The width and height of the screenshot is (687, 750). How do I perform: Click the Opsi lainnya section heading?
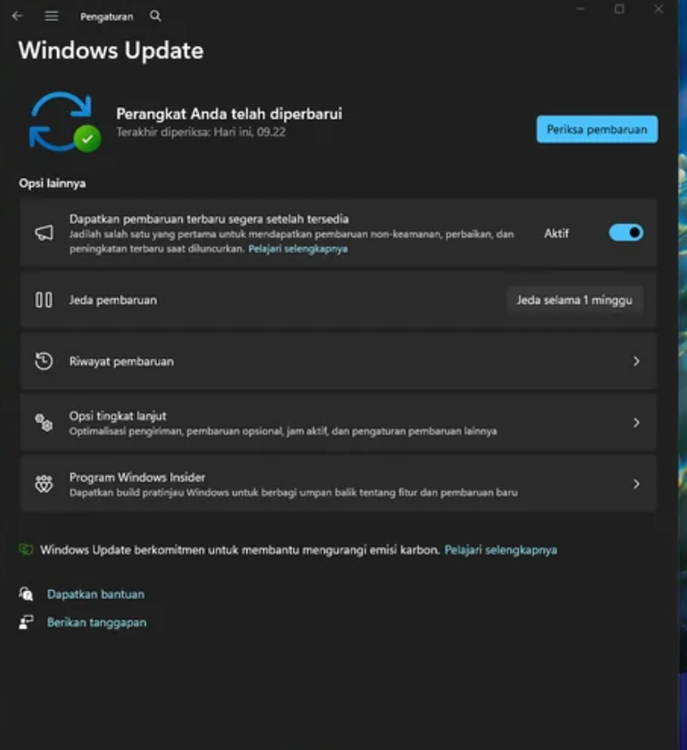pyautogui.click(x=52, y=183)
